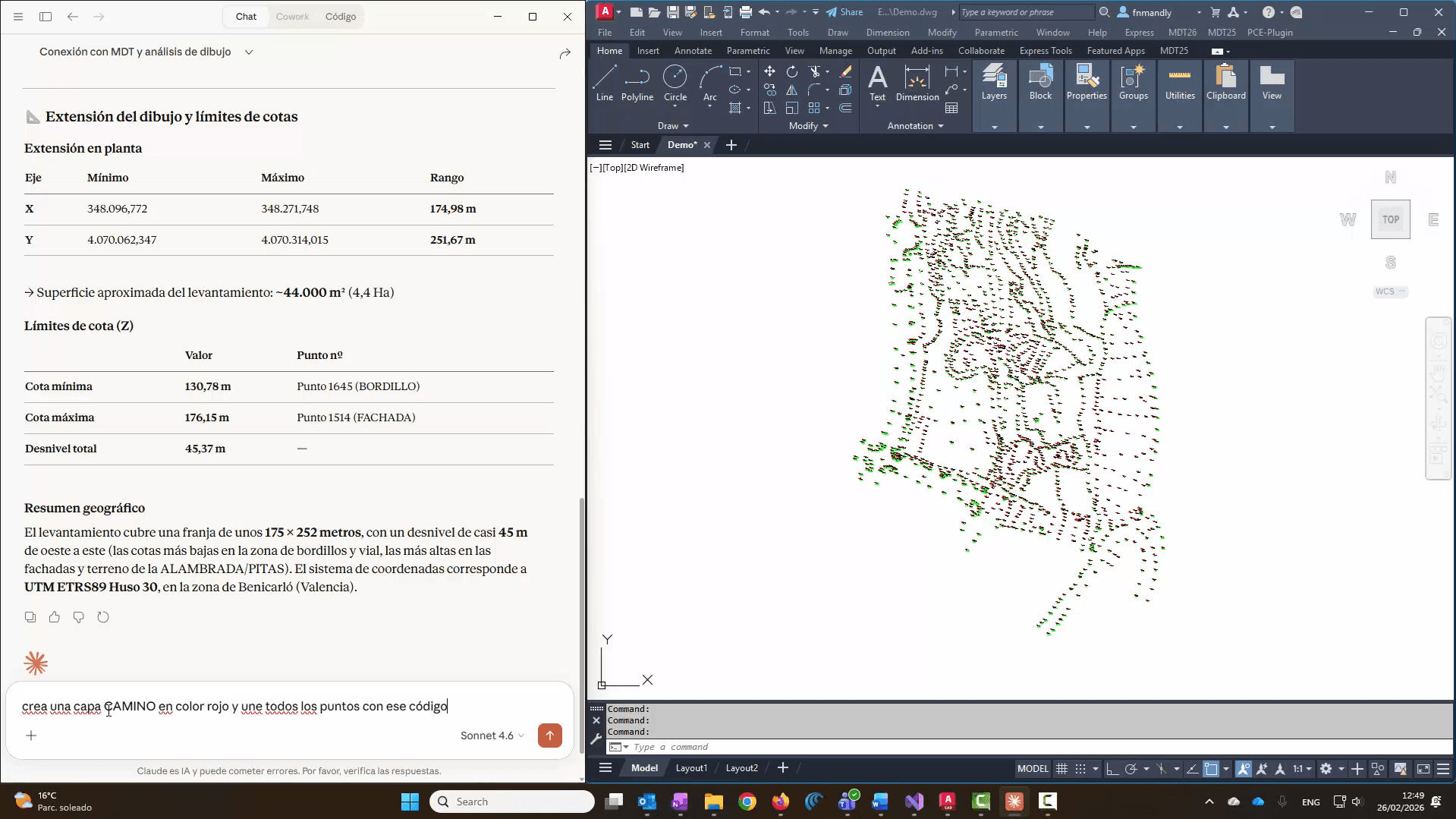Open the annotation scale 1:1 dropdown
The image size is (1456, 819).
point(1303,769)
